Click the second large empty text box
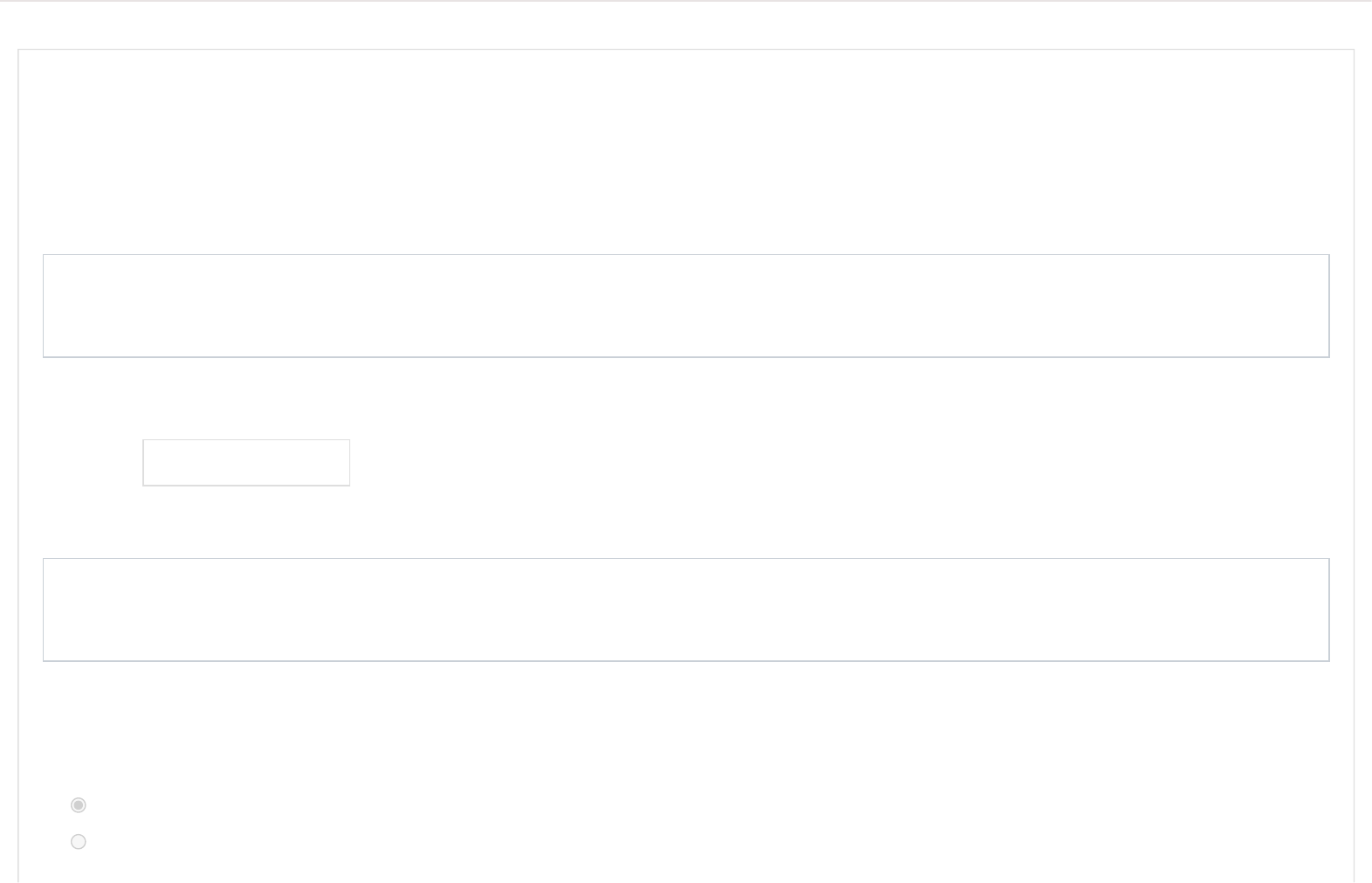This screenshot has width=1372, height=883. point(686,610)
